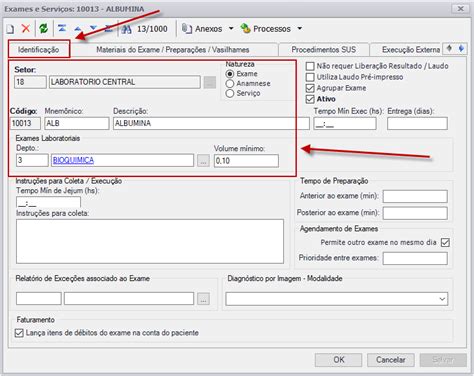Click the Cancelar button
Screen dimensions: 474x376
point(391,360)
